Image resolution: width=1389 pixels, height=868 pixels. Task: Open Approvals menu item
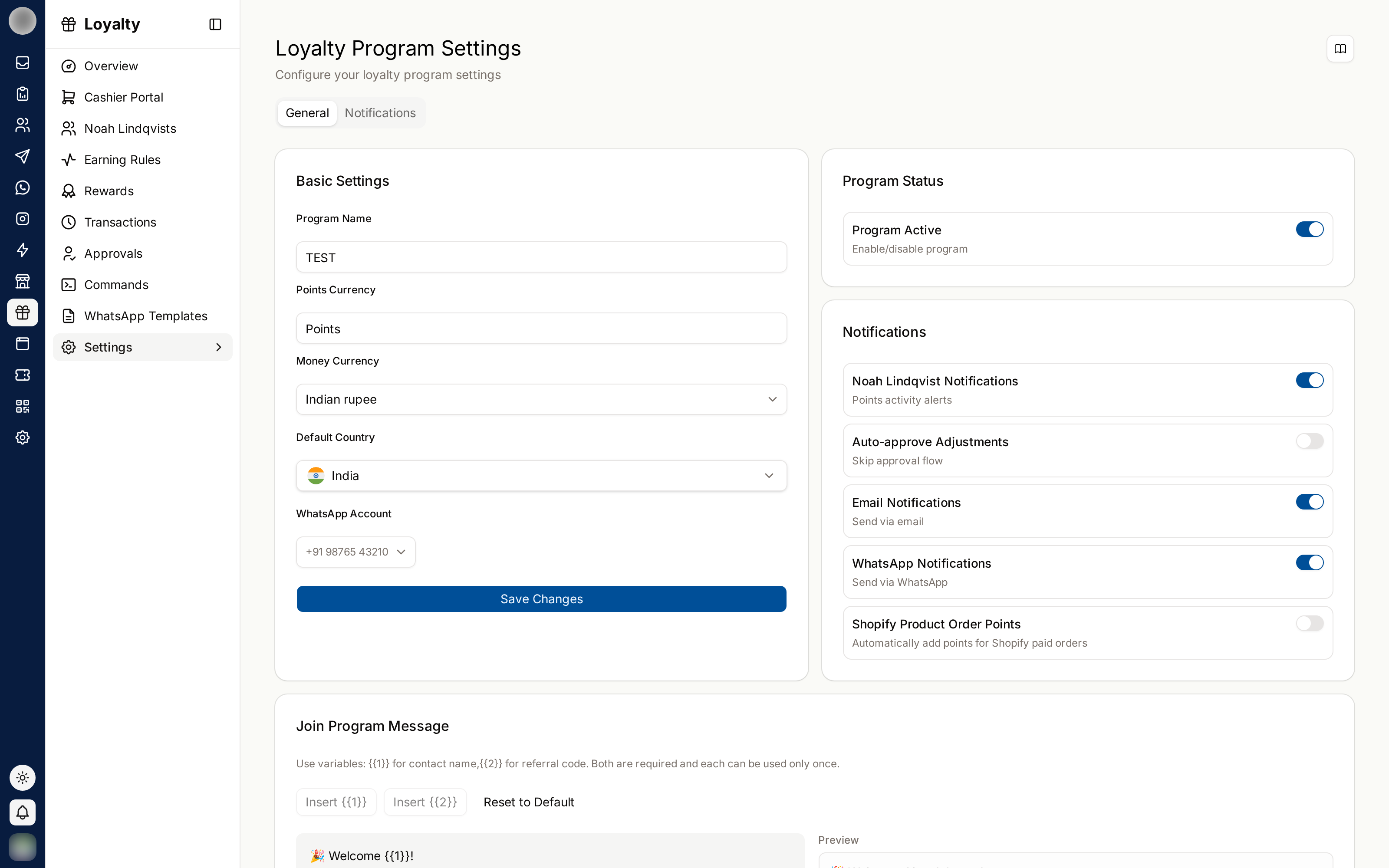pos(142,254)
